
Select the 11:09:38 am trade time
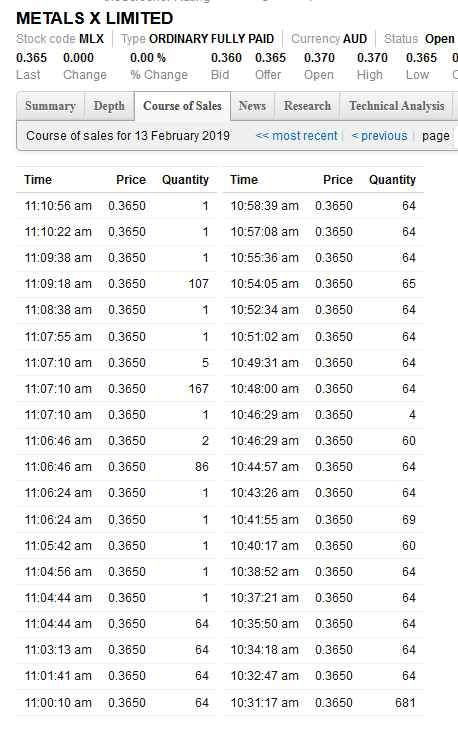pyautogui.click(x=58, y=258)
